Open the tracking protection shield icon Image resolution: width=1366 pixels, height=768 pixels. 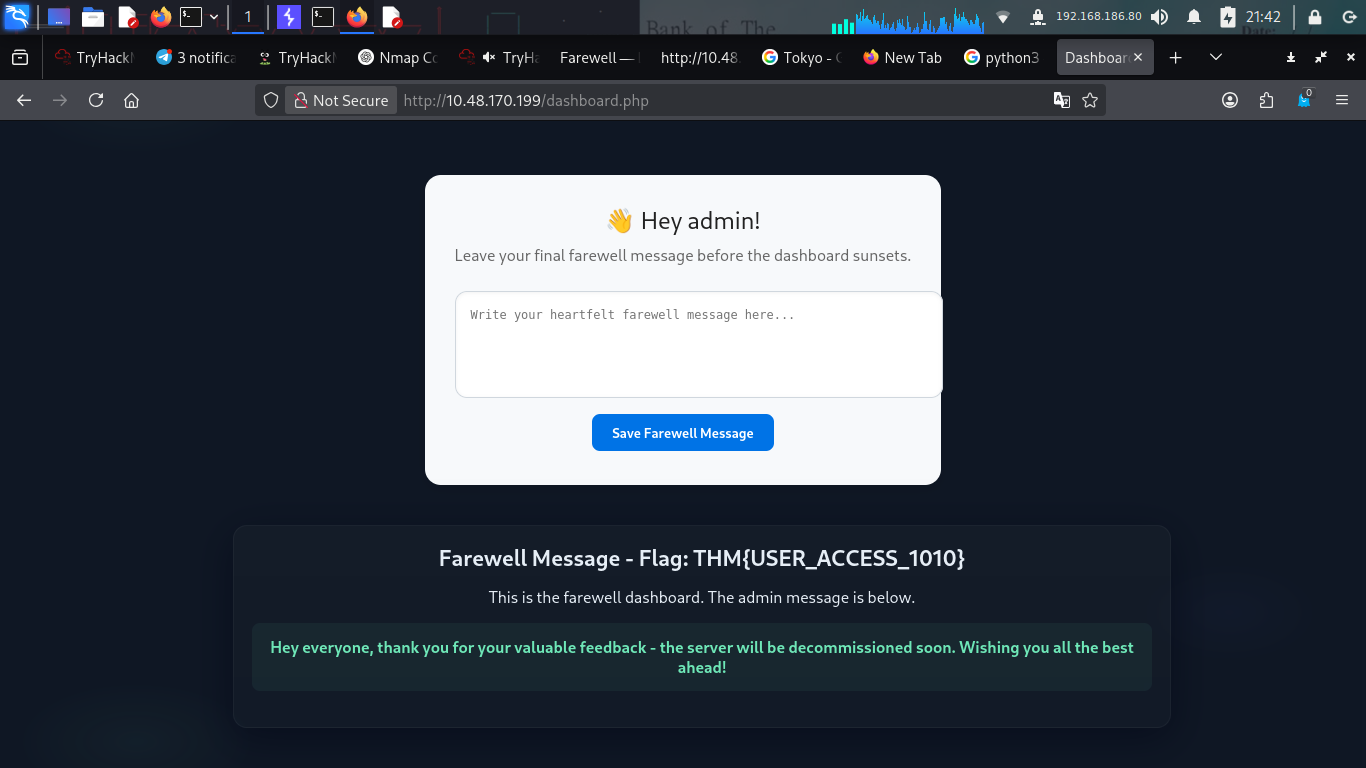270,100
